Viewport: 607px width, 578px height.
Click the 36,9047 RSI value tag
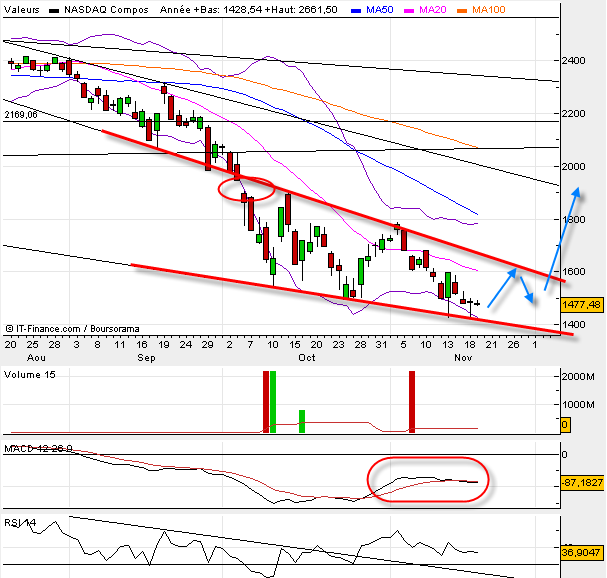pyautogui.click(x=581, y=551)
